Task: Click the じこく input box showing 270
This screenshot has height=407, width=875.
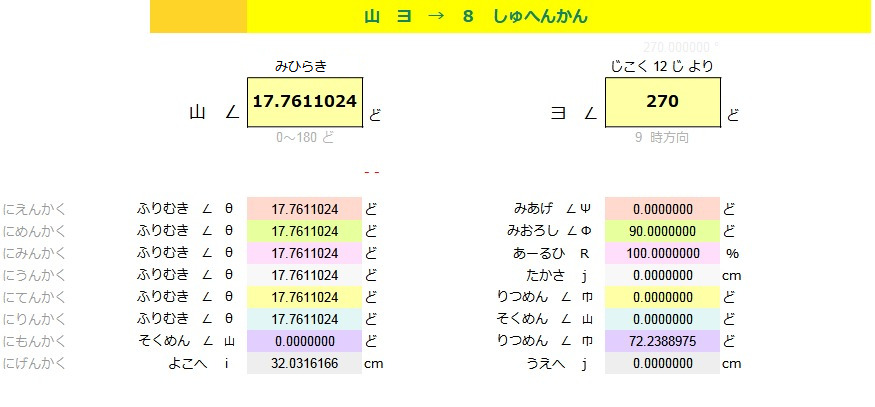Action: click(x=662, y=102)
